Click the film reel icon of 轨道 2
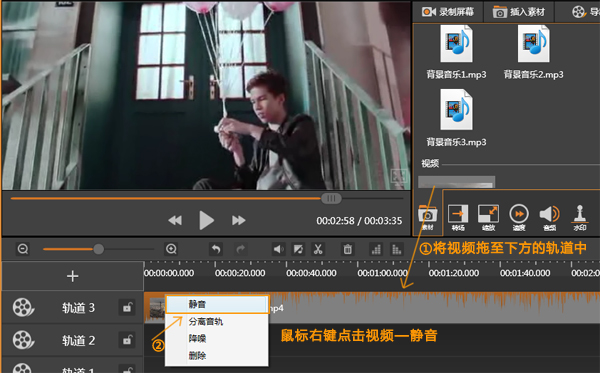Image resolution: width=600 pixels, height=373 pixels. coord(23,340)
